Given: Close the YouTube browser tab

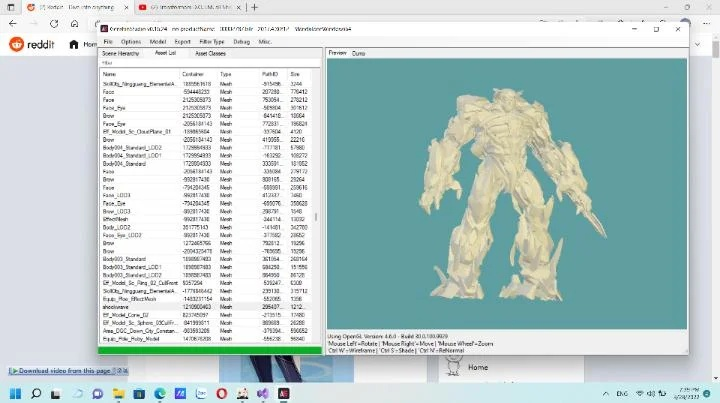Looking at the screenshot, I should (239, 8).
